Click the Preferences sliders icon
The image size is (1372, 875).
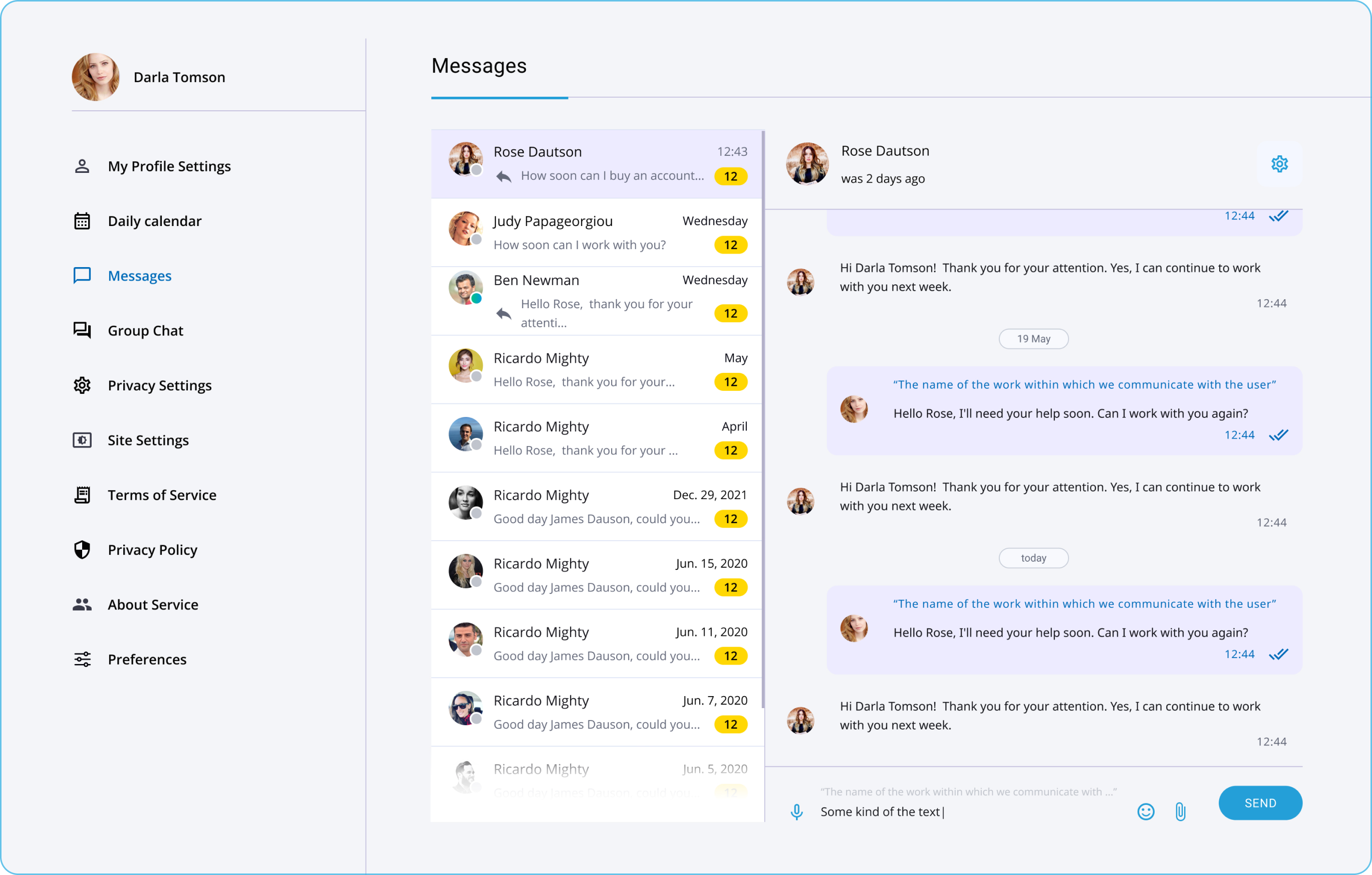coord(82,659)
